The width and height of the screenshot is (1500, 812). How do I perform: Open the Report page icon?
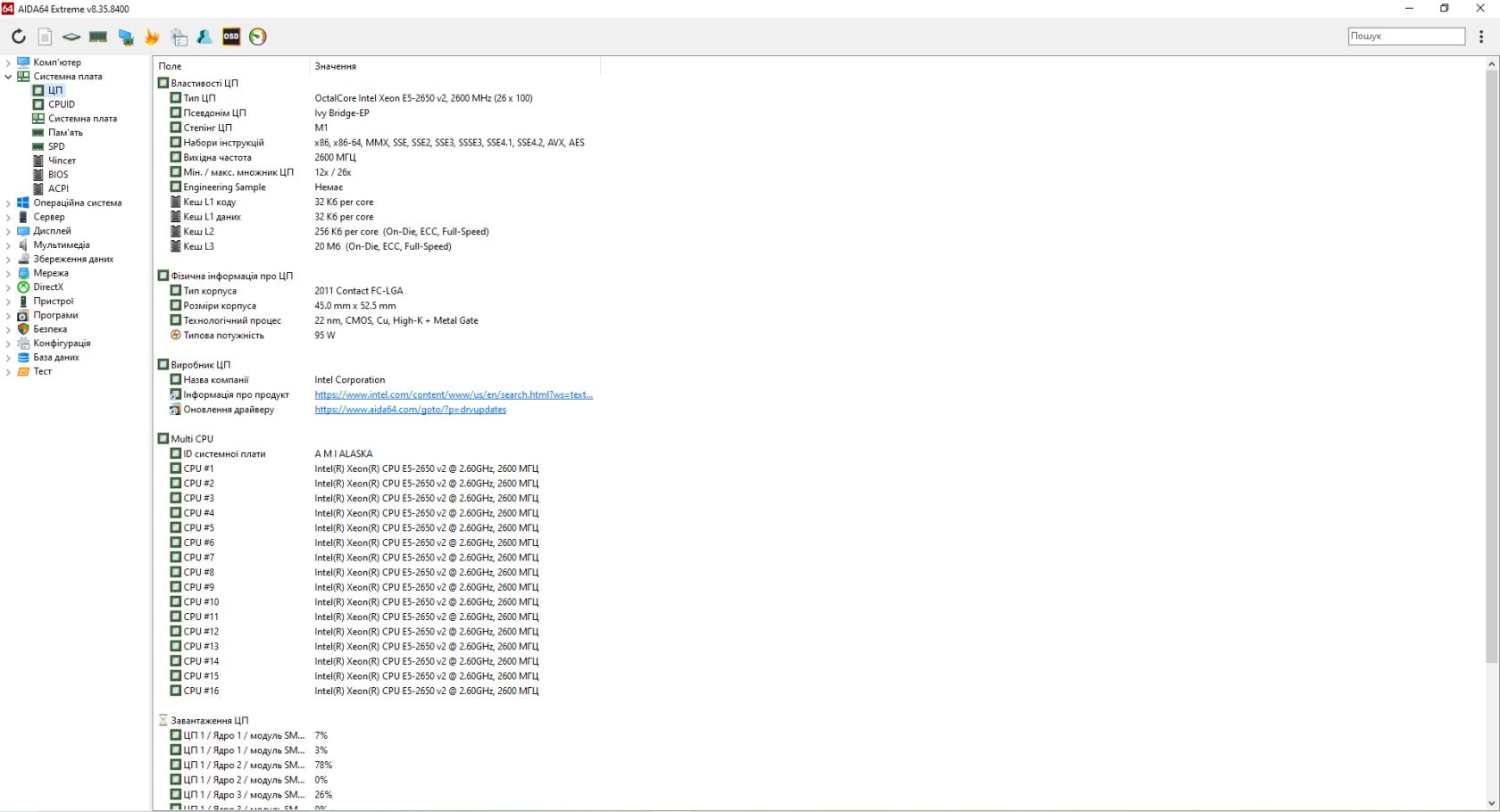[x=45, y=37]
